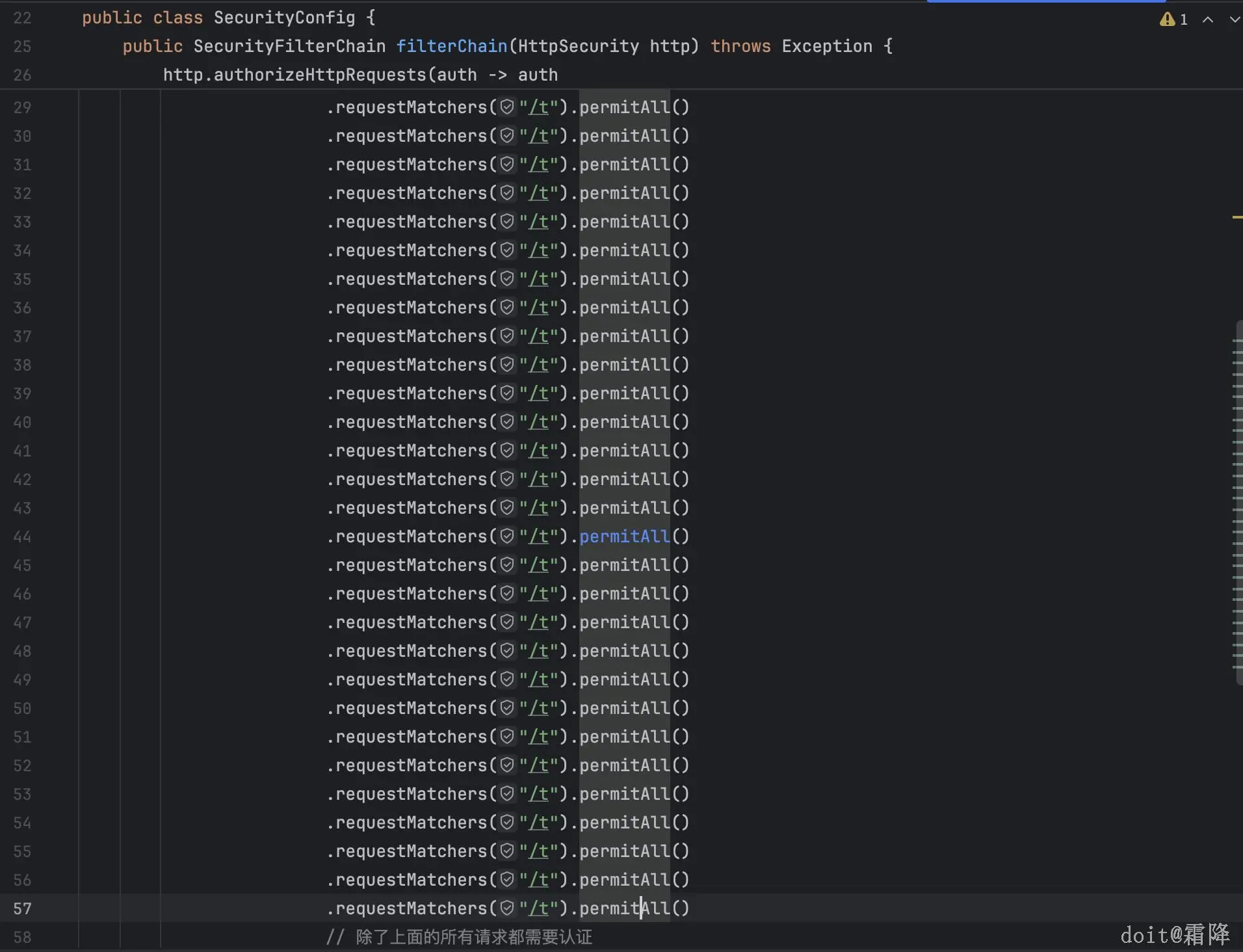
Task: Go to next highlighted problem arrow
Action: coord(1234,20)
